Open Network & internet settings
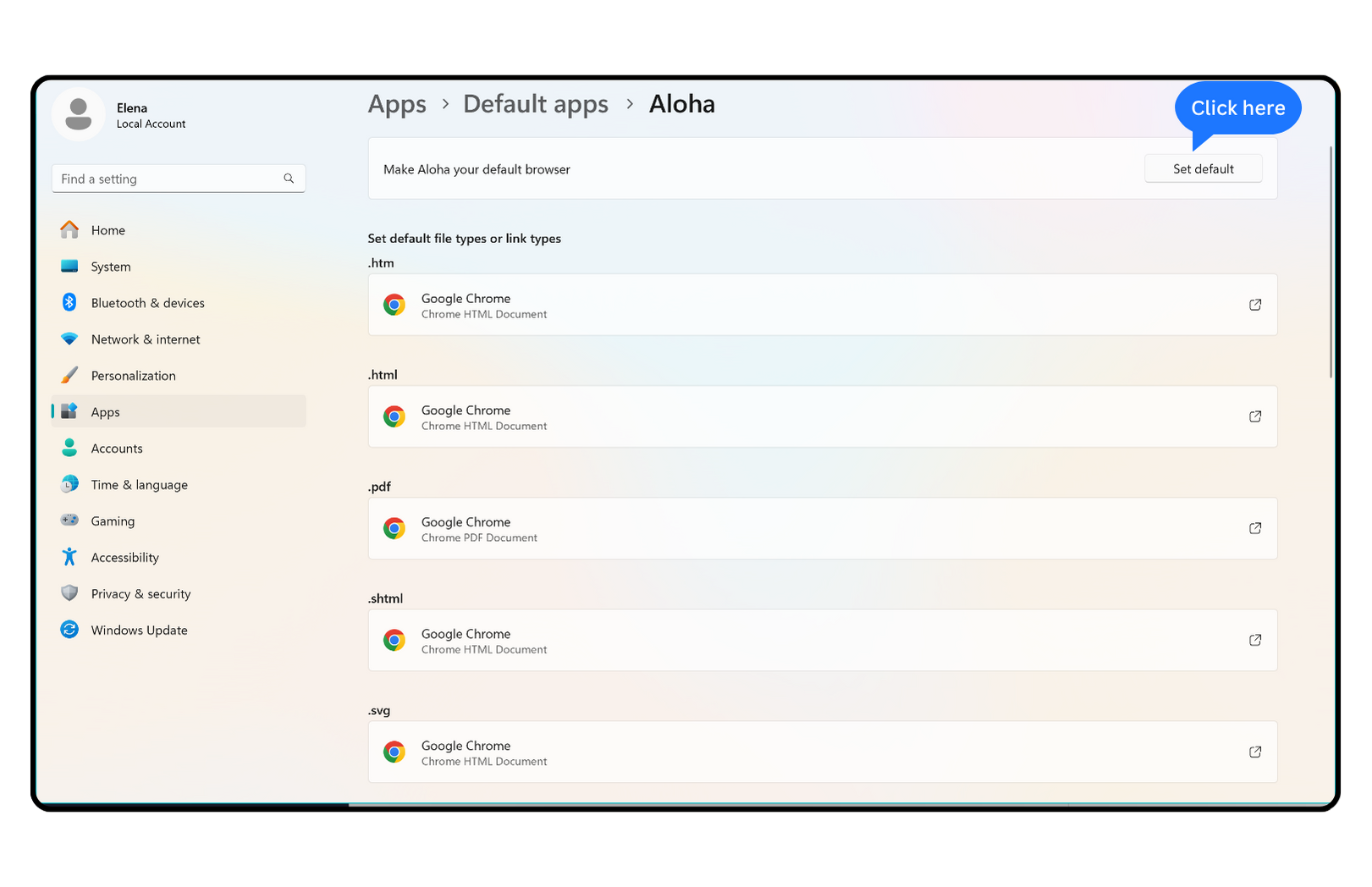Screen dimensions: 1372x887 [179, 339]
